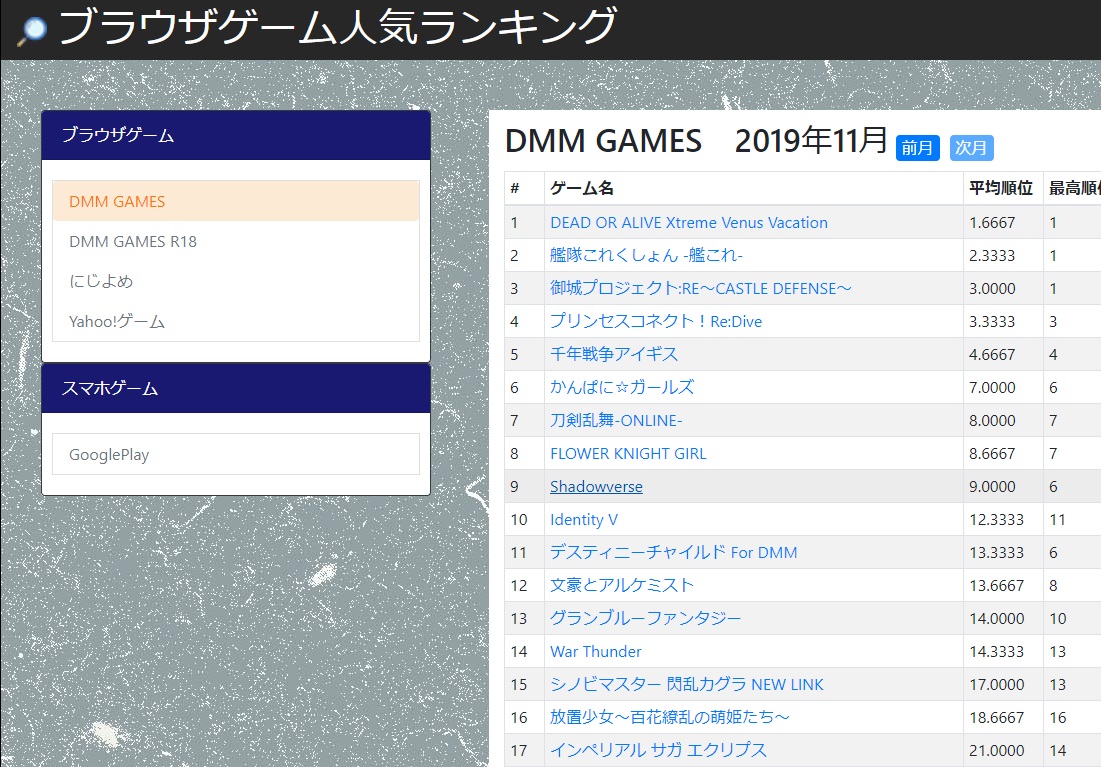Switch to にじよめ ranking

[101, 281]
